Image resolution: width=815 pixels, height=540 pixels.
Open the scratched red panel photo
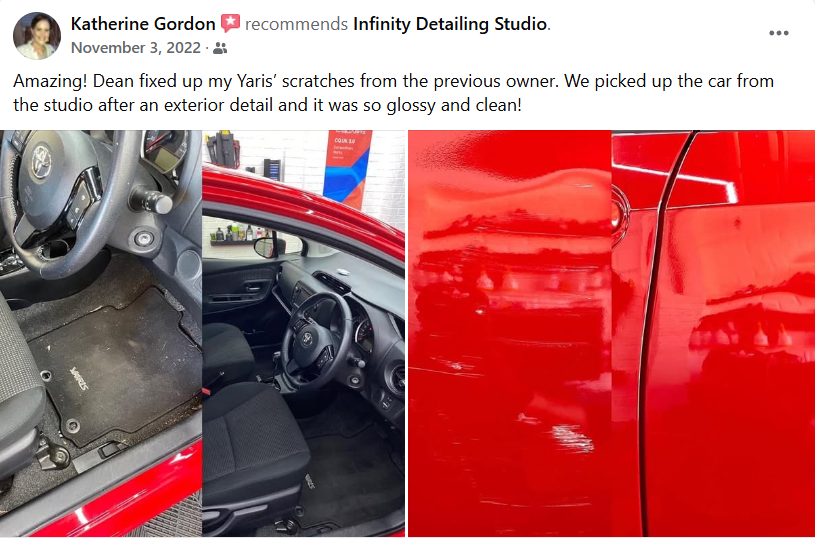(x=510, y=333)
